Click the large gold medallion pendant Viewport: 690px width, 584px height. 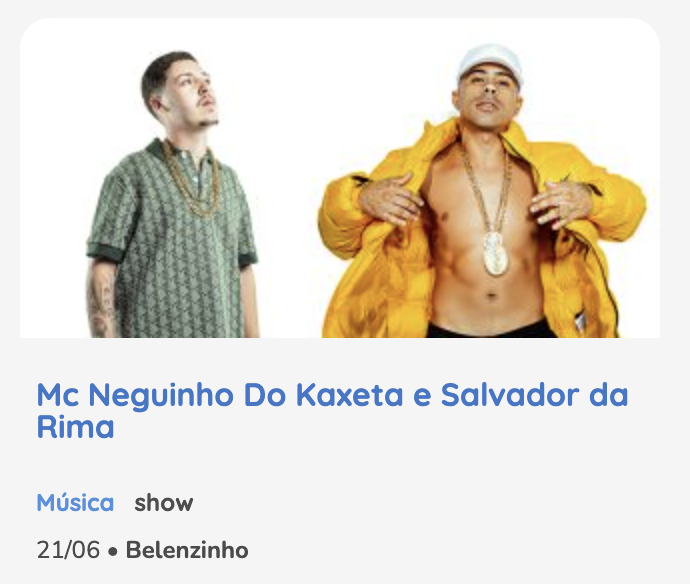(x=495, y=254)
